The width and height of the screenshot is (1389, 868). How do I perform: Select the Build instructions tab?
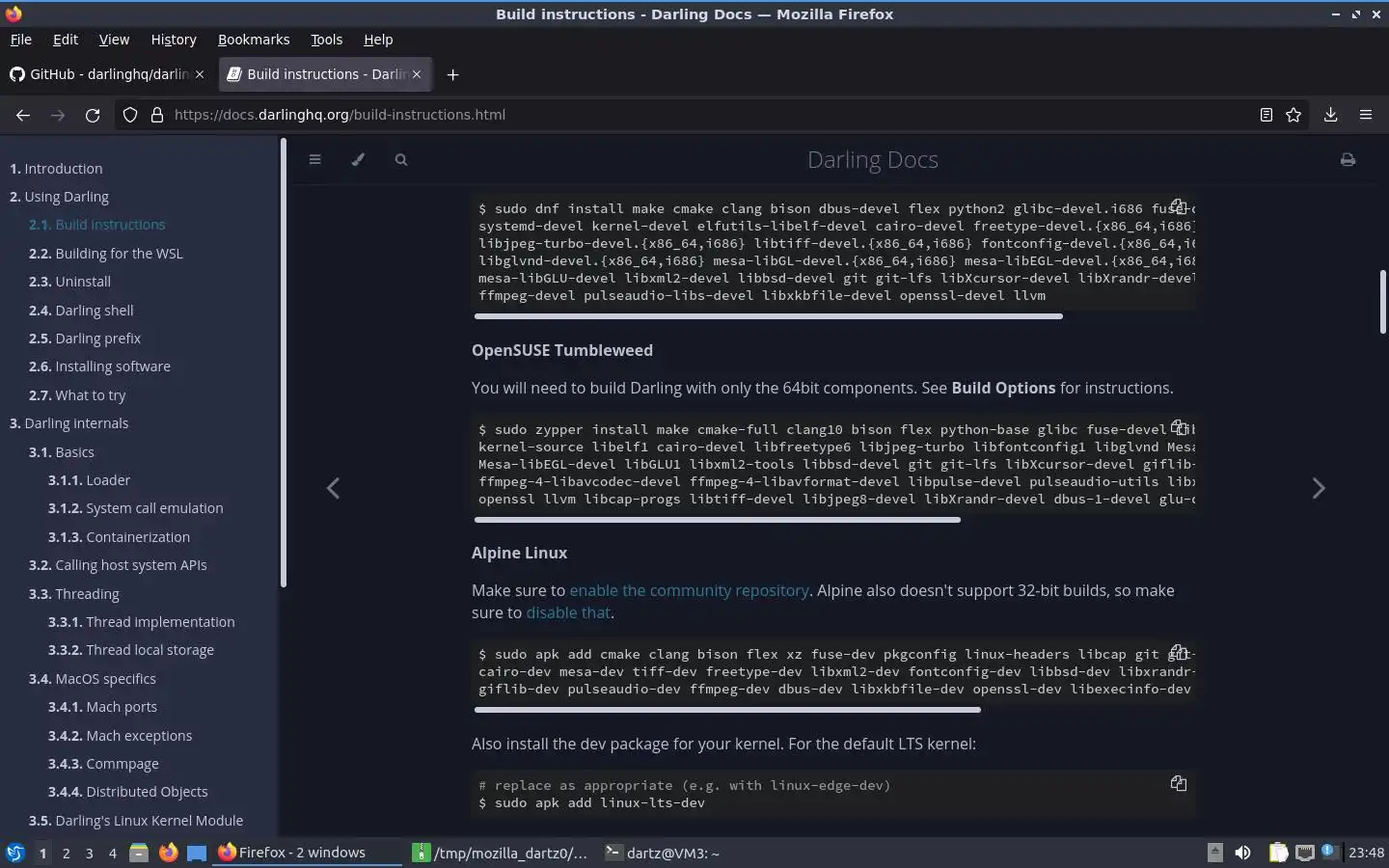tap(326, 74)
